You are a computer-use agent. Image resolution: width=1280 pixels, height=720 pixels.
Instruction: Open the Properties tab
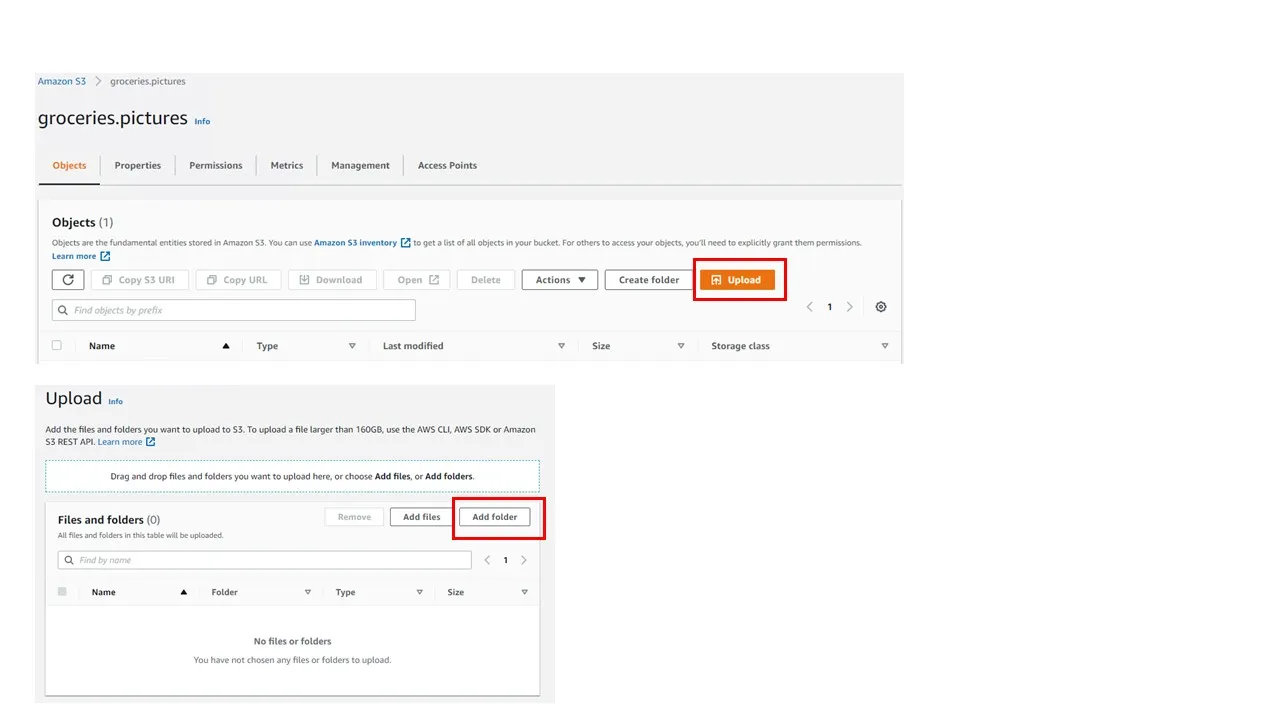[x=138, y=166]
